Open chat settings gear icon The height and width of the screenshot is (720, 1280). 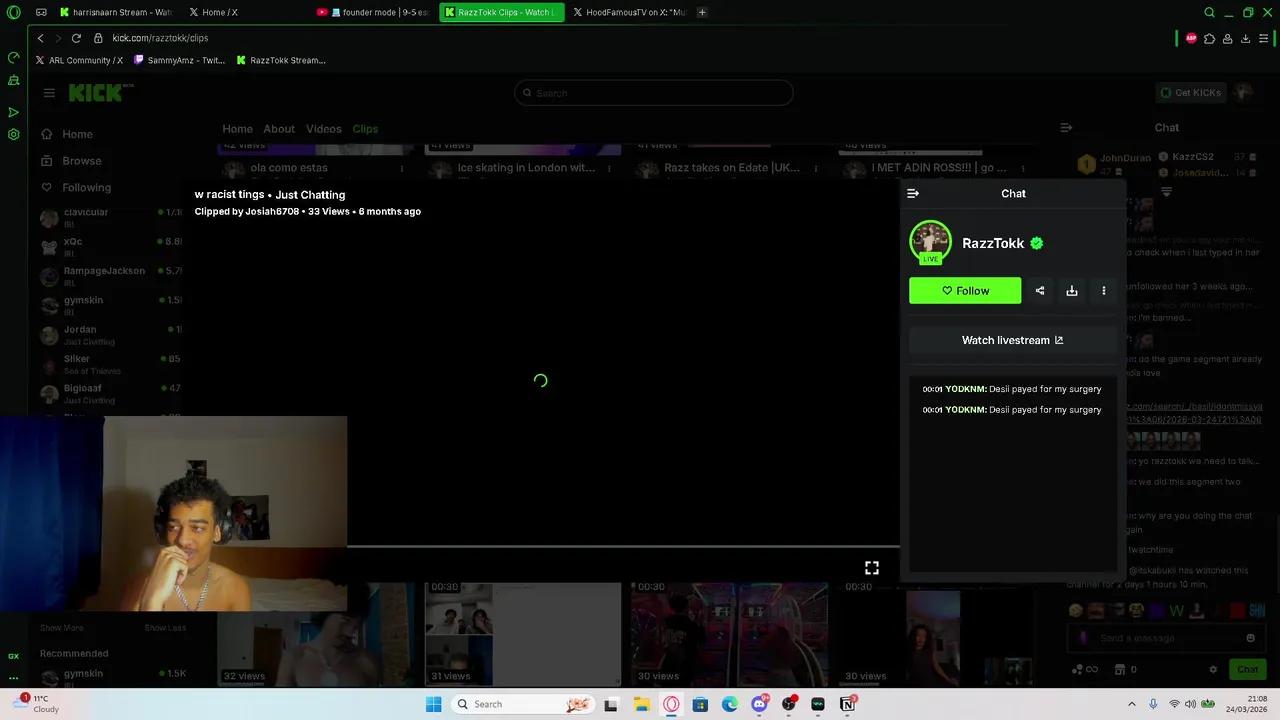pos(1213,670)
